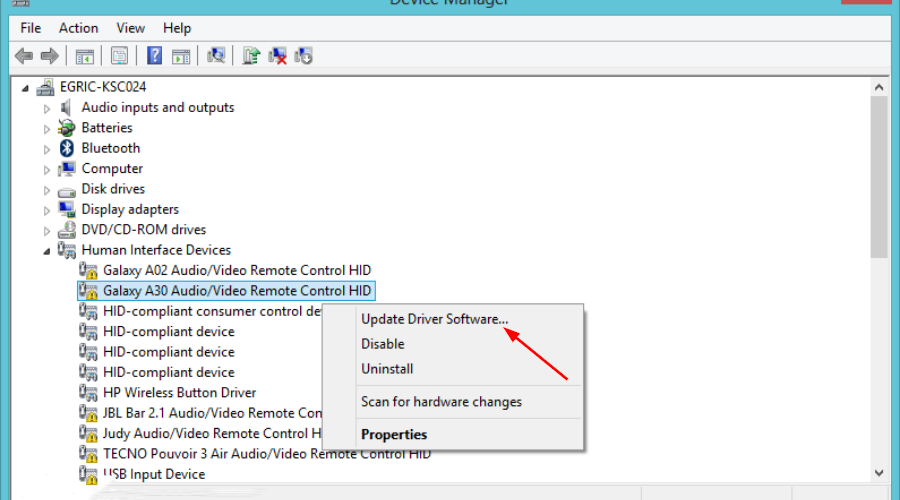The width and height of the screenshot is (900, 500).
Task: Click the disable device down-arrow toolbar icon
Action: tap(304, 56)
